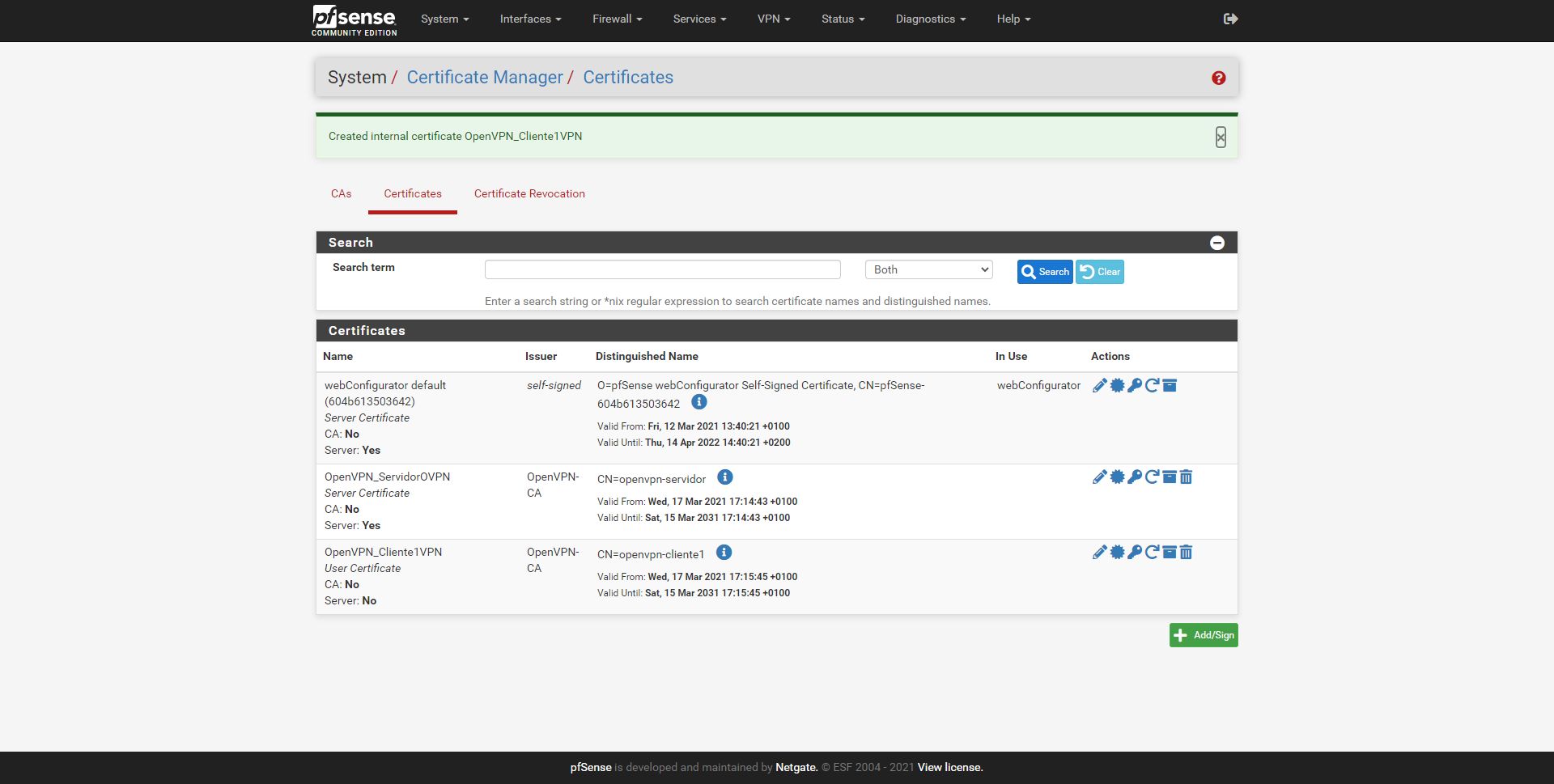Switch to the CAs tab

pyautogui.click(x=342, y=194)
